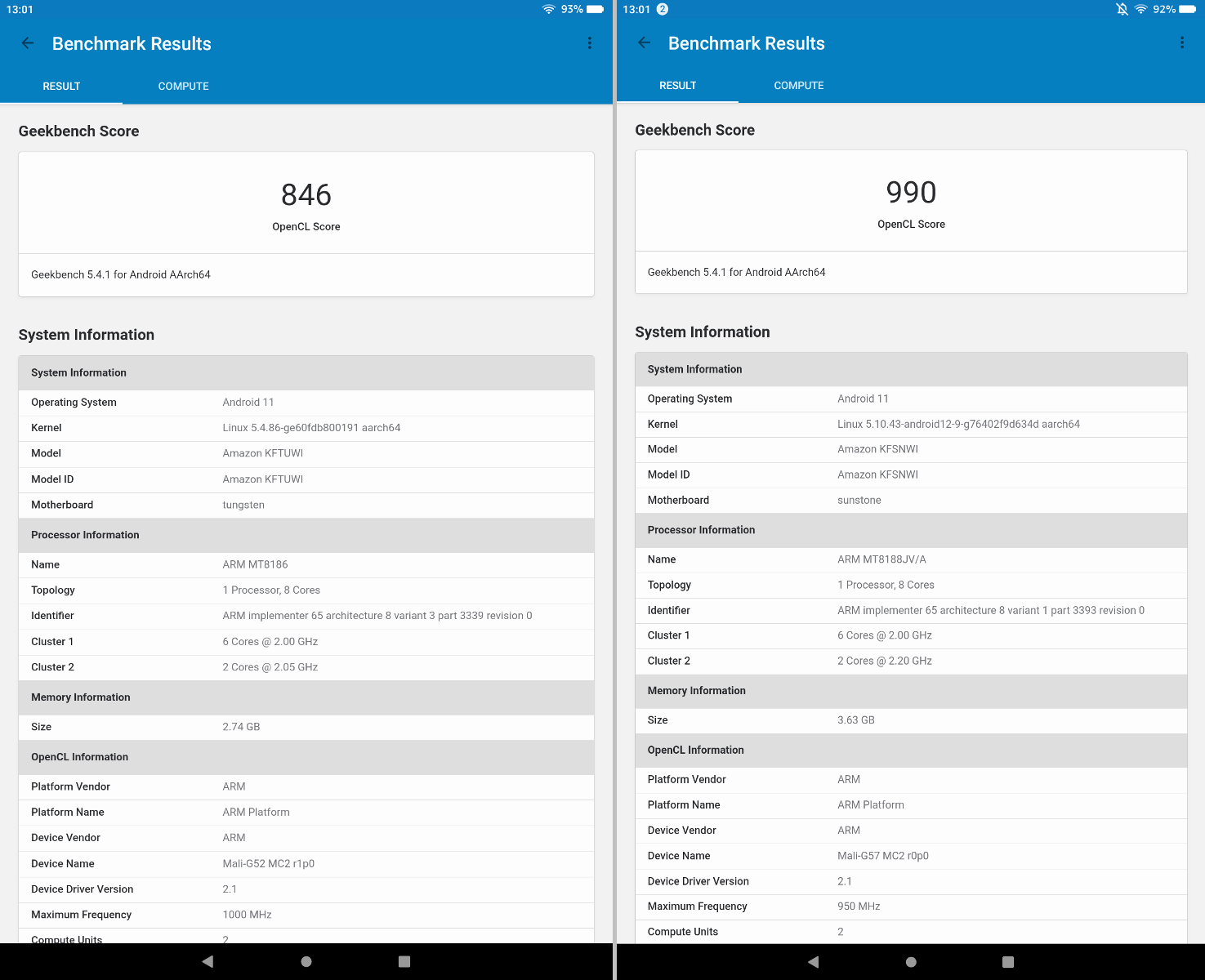Open the overflow menu on right Benchmark Results
1205x980 pixels.
click(x=1181, y=42)
